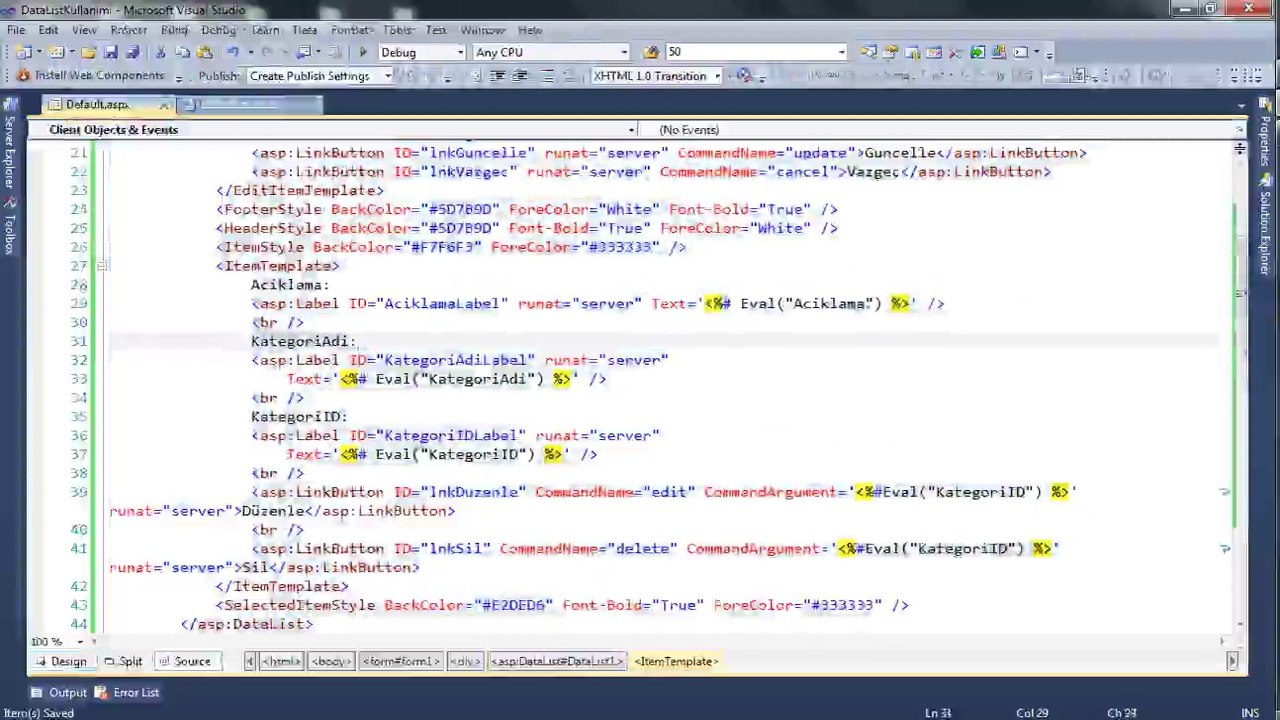Click the Undo arrow icon
The width and height of the screenshot is (1280, 720).
233,52
